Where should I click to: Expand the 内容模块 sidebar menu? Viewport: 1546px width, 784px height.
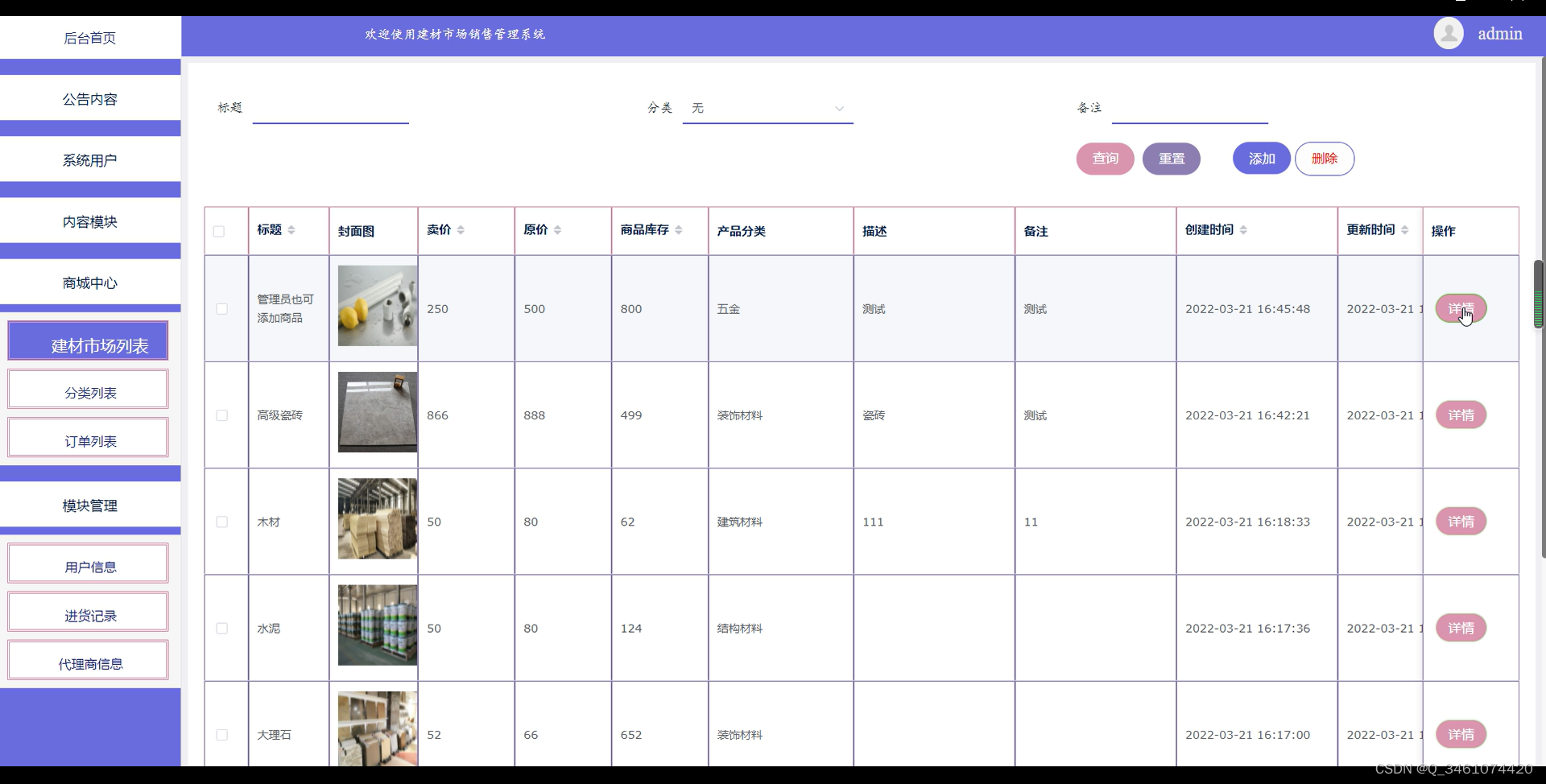coord(90,221)
